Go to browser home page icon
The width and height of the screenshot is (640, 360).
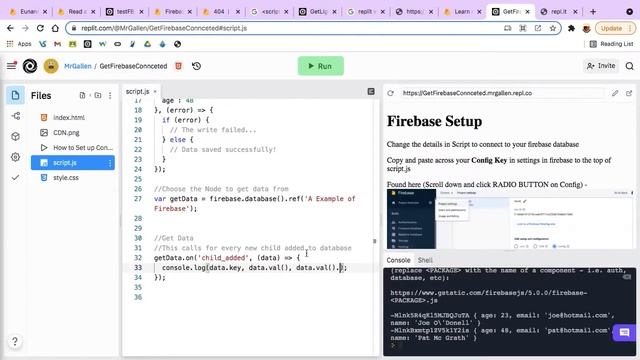coord(55,28)
